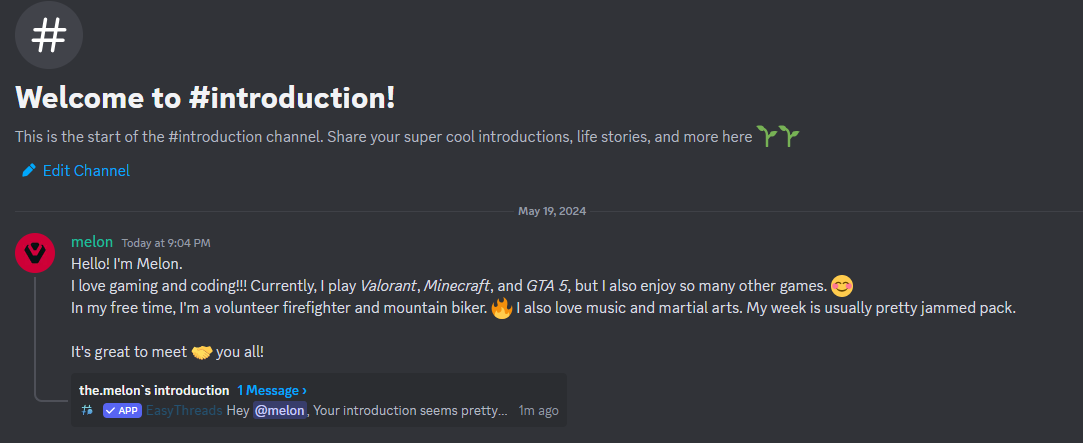The width and height of the screenshot is (1083, 443).
Task: Click the thread preview text 'Your introduction seems pretty...'
Action: 412,410
